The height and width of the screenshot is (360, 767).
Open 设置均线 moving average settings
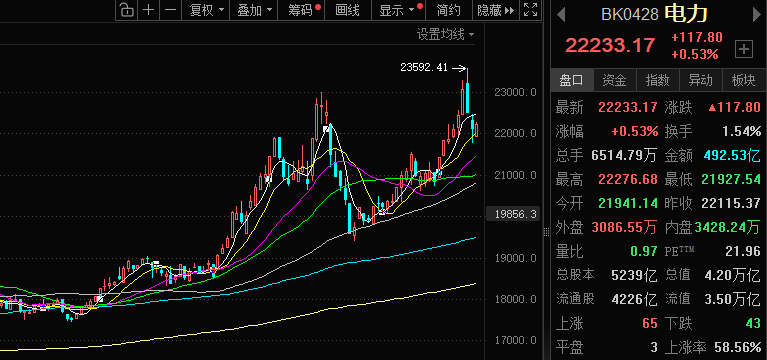[445, 35]
